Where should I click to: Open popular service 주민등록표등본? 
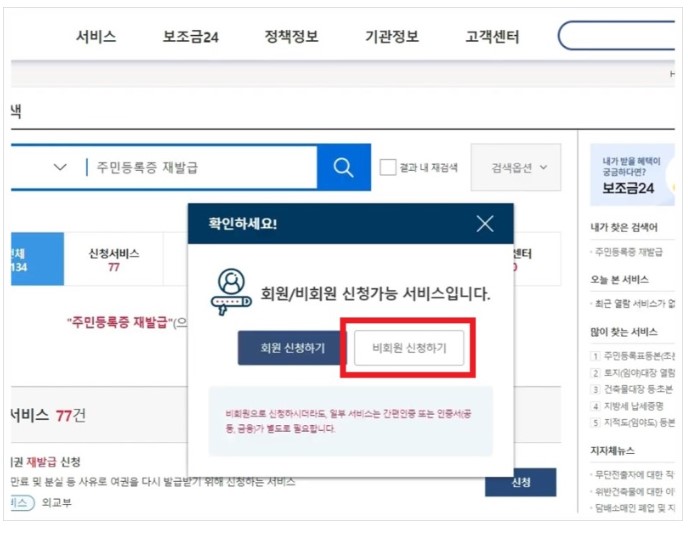click(639, 355)
